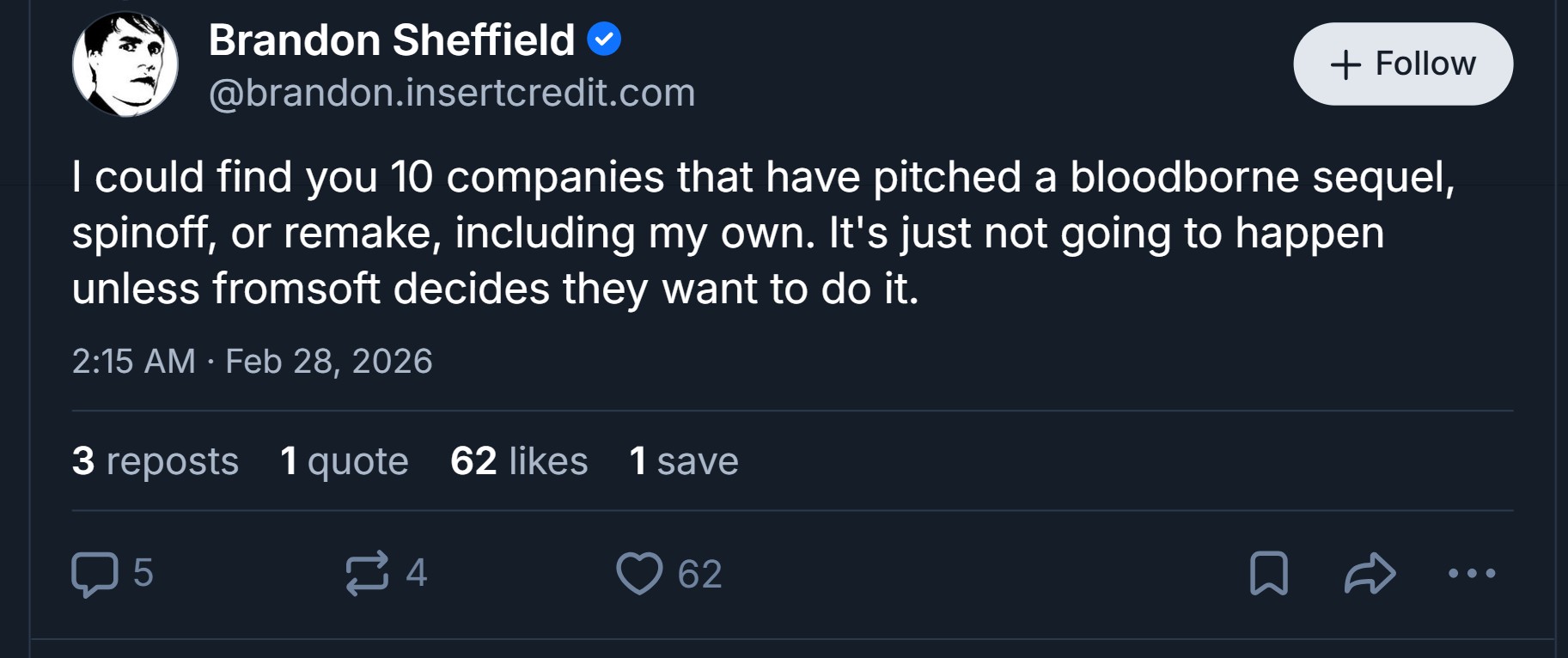The image size is (1568, 658).
Task: Click the repost count number 4
Action: tap(417, 573)
